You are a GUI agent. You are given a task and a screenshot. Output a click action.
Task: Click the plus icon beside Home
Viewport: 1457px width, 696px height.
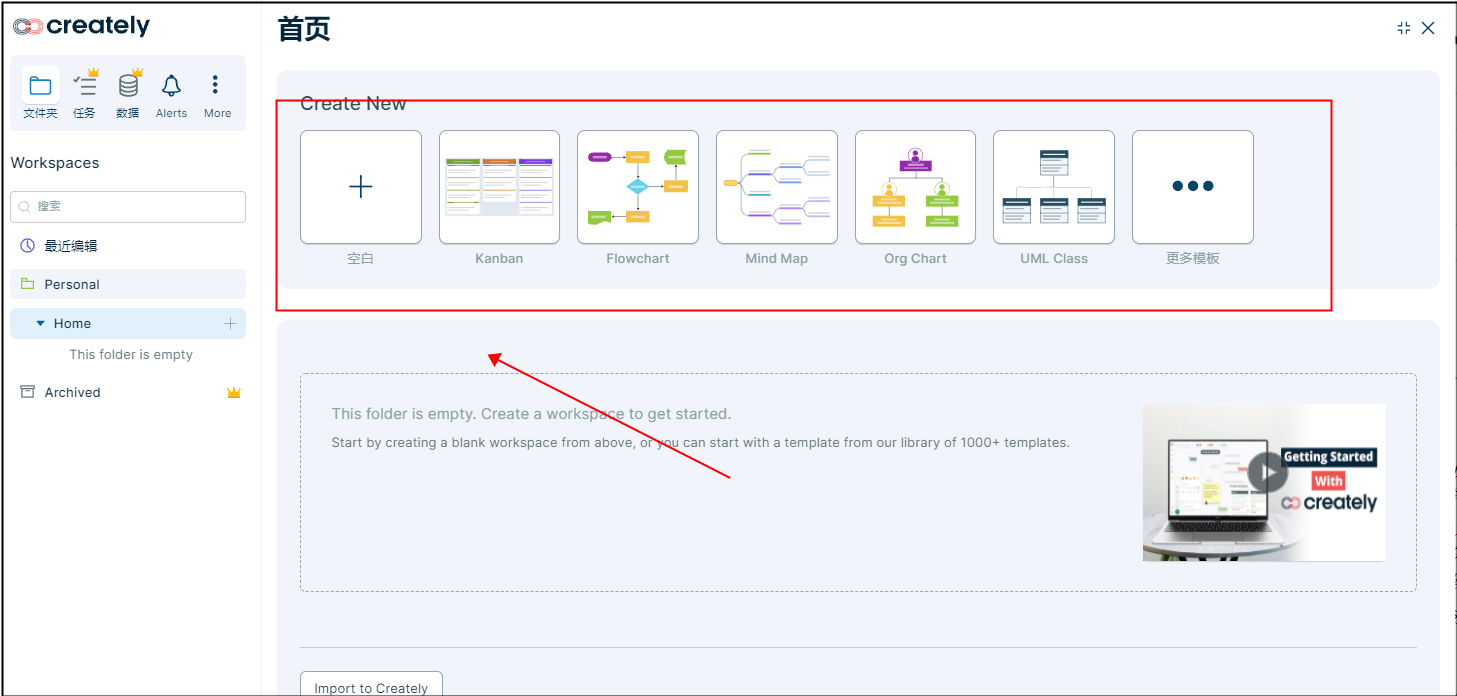point(230,323)
